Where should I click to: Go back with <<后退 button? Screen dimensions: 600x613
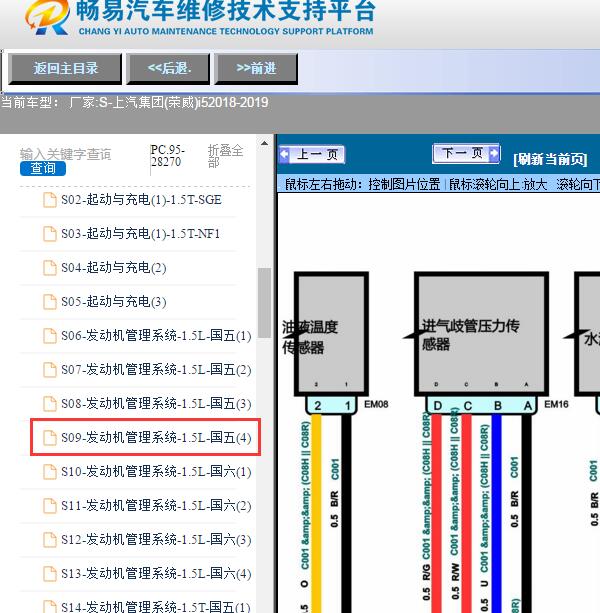click(x=168, y=69)
